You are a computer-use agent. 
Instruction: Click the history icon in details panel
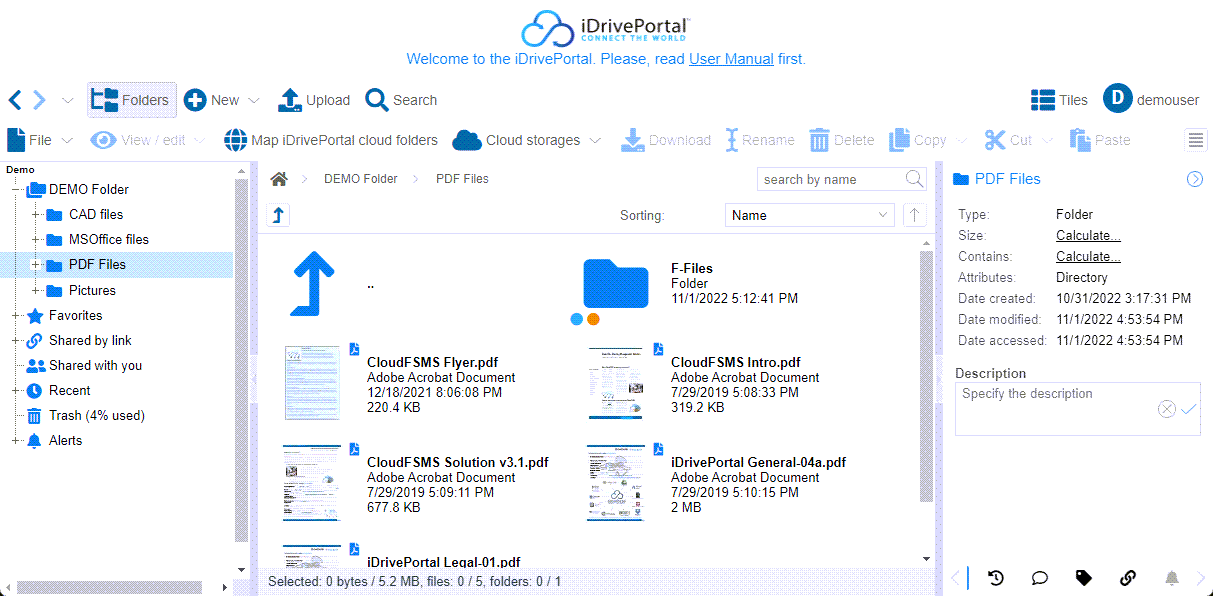[x=996, y=578]
